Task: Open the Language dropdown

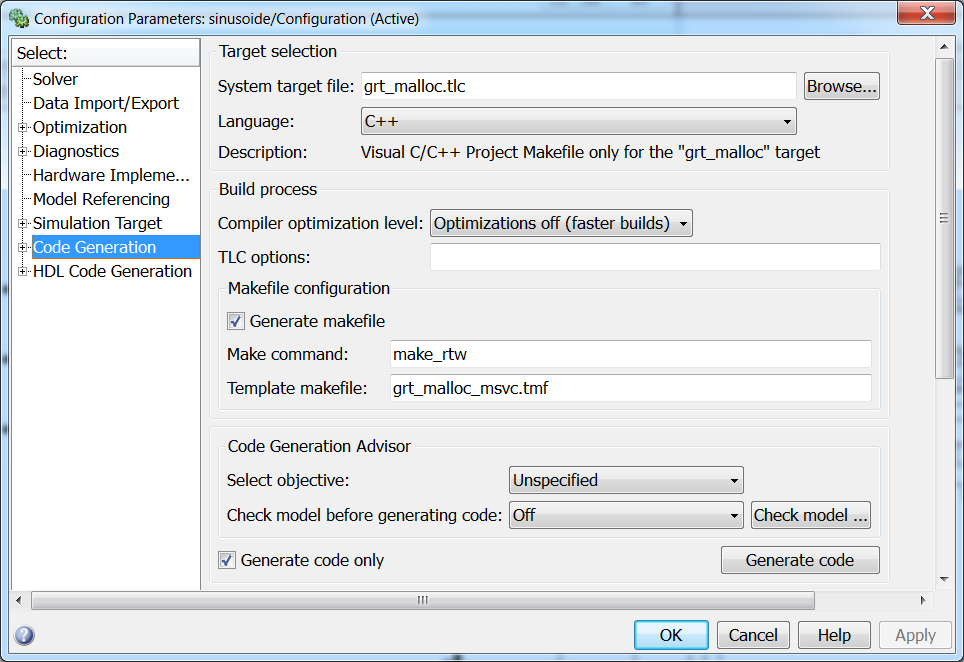Action: tap(578, 122)
